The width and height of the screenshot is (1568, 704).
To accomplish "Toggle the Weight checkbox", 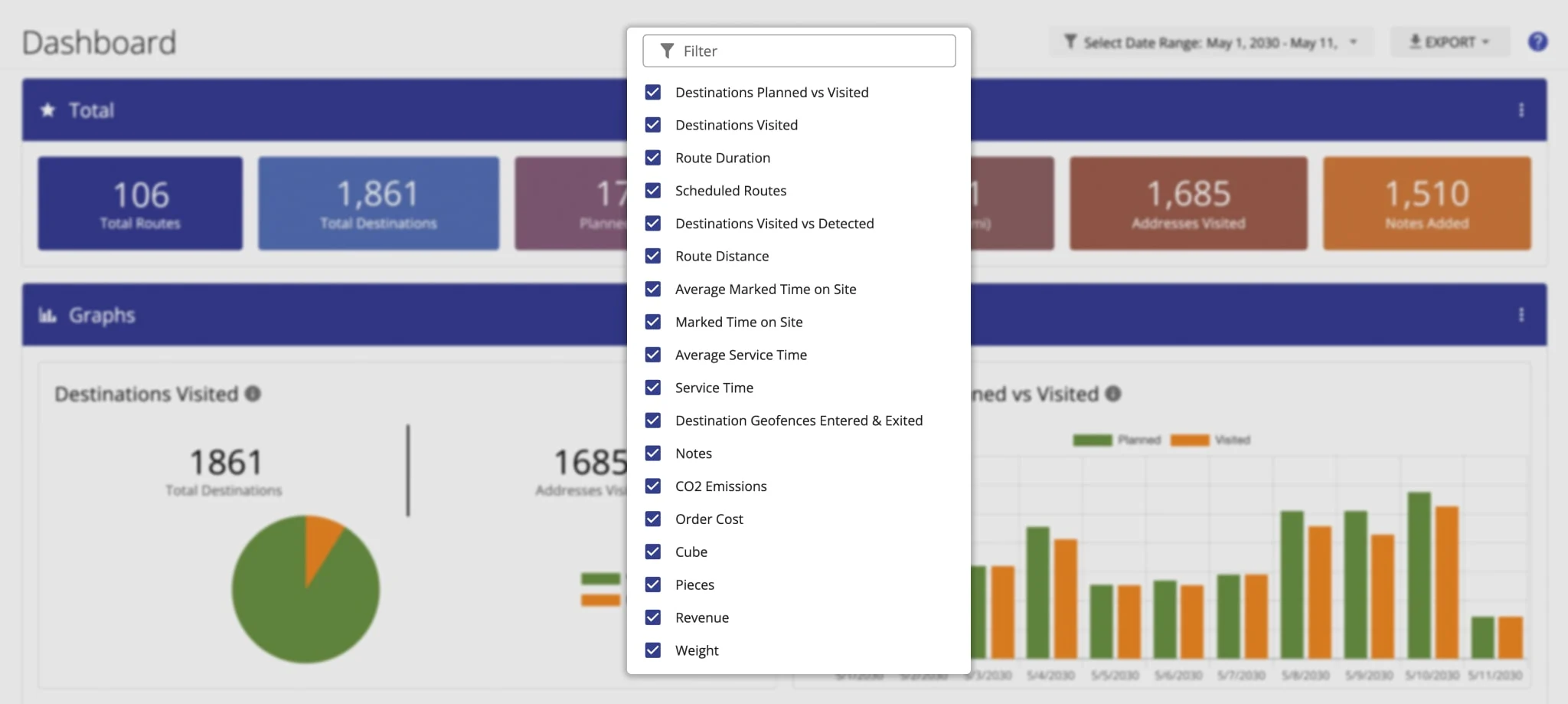I will click(653, 650).
